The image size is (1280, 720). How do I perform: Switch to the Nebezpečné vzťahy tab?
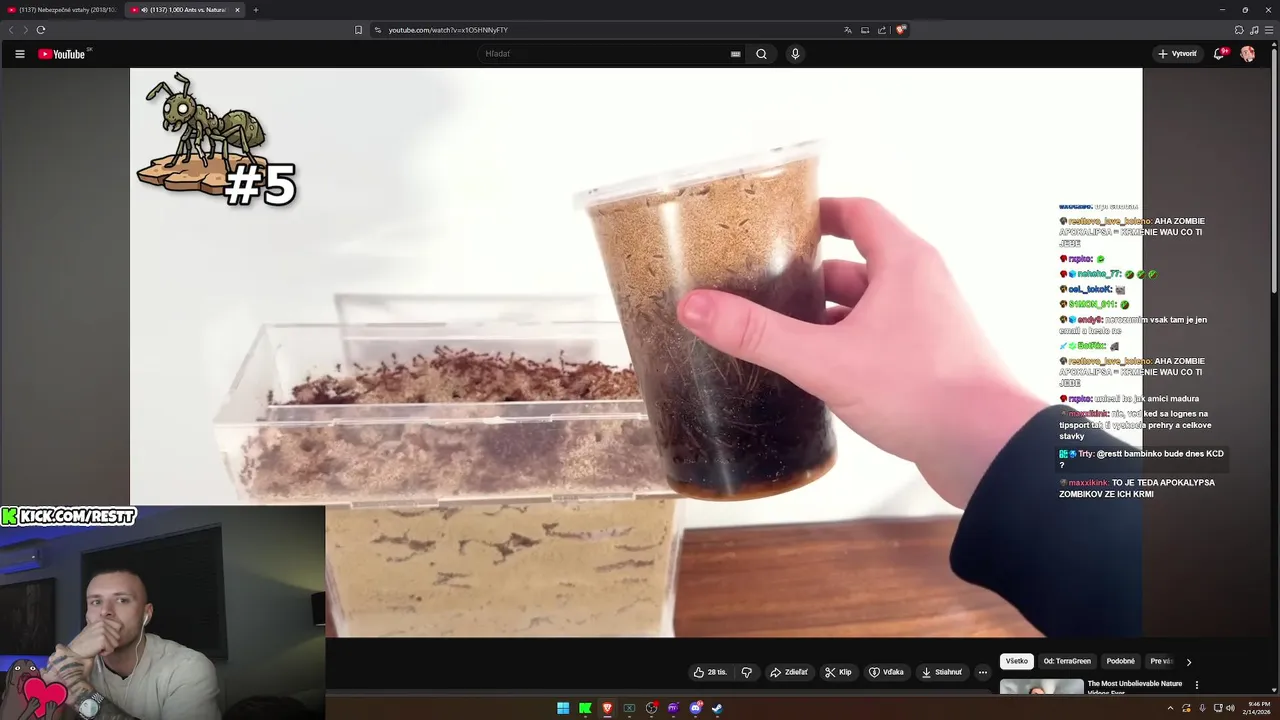60,10
